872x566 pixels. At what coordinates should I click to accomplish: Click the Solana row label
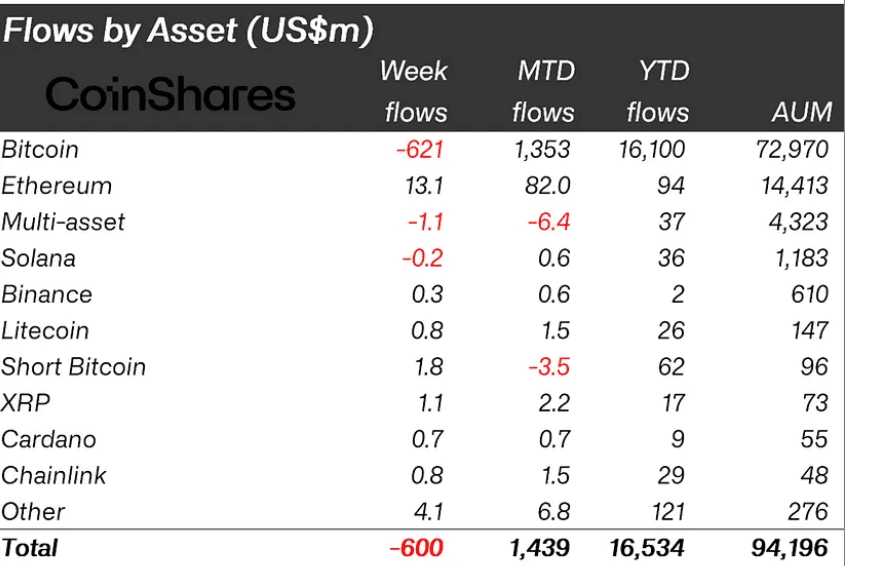click(x=38, y=258)
